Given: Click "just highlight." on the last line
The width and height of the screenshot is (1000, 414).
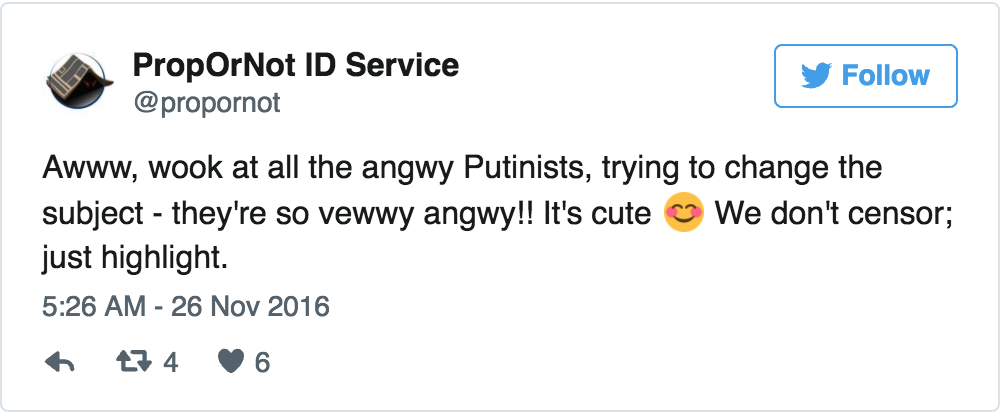Looking at the screenshot, I should [x=135, y=259].
